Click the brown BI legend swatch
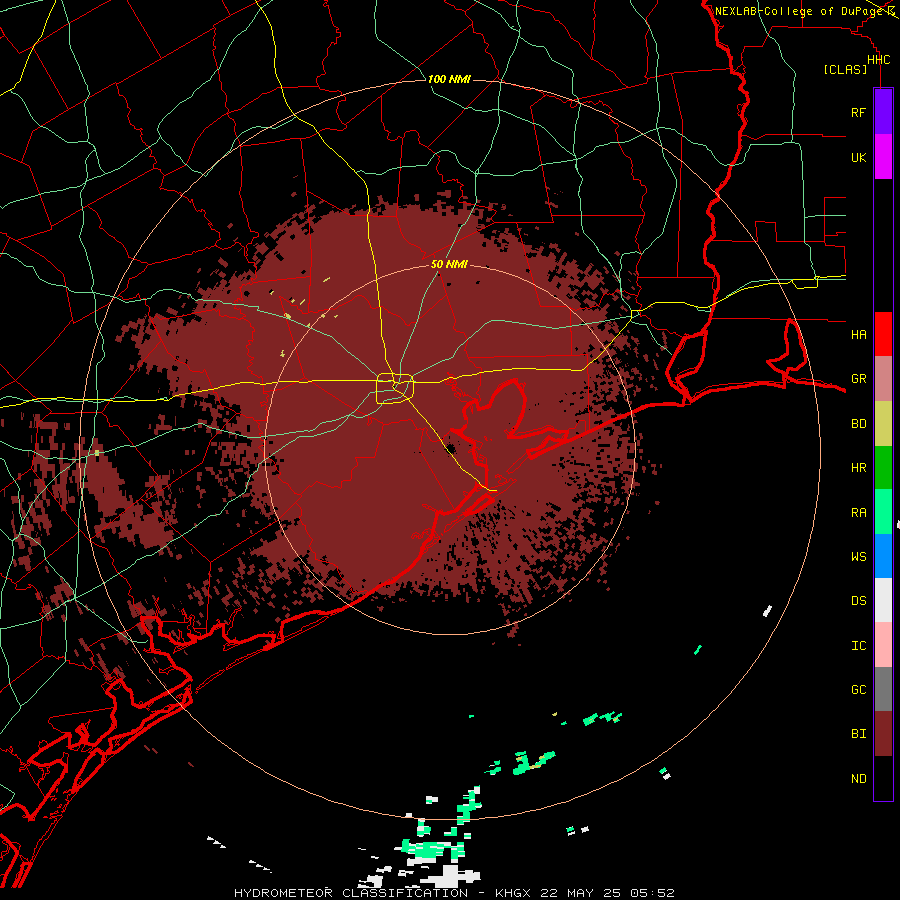900x900 pixels. click(x=883, y=734)
